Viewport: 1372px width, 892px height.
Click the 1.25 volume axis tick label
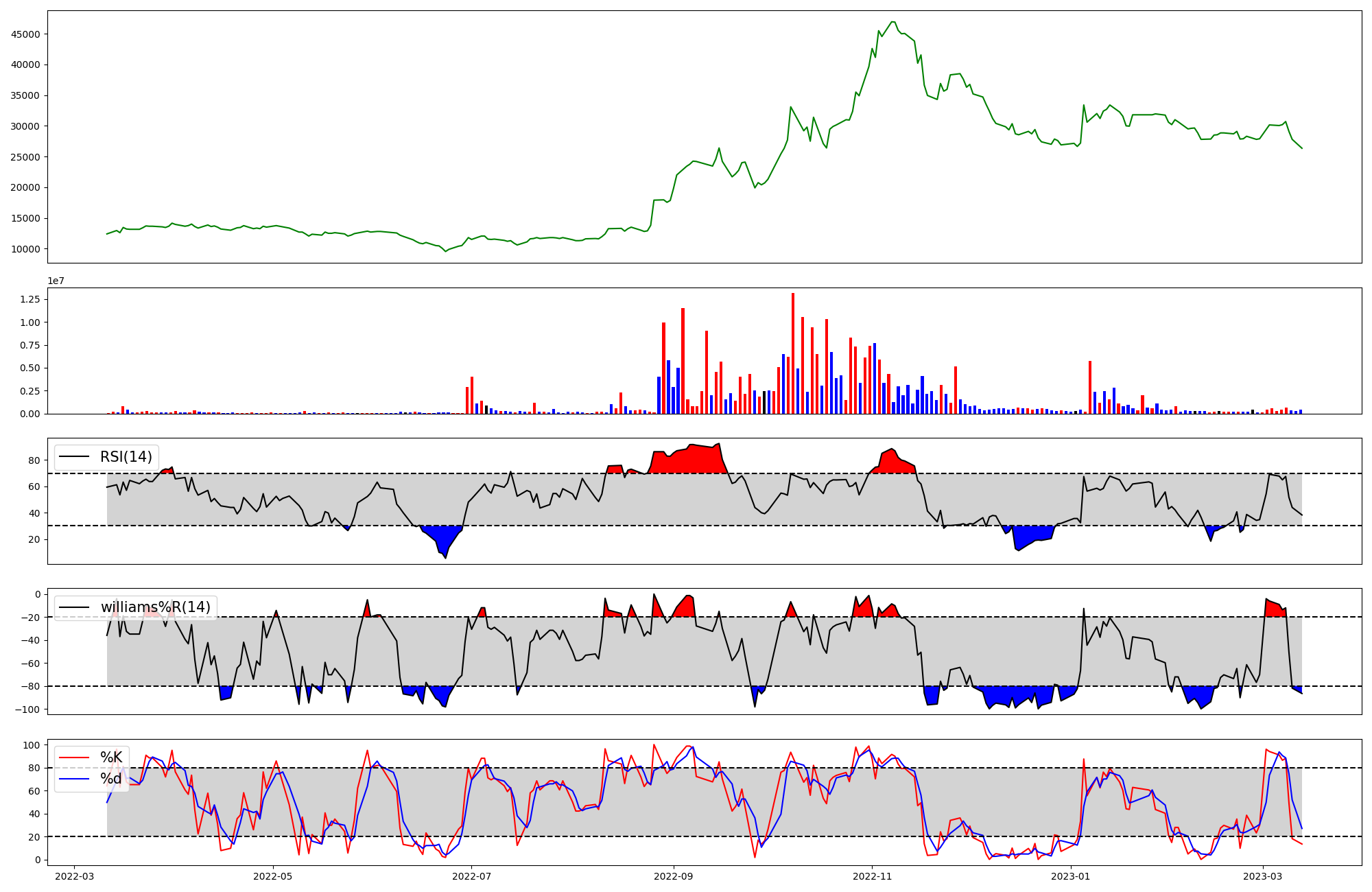tap(29, 299)
